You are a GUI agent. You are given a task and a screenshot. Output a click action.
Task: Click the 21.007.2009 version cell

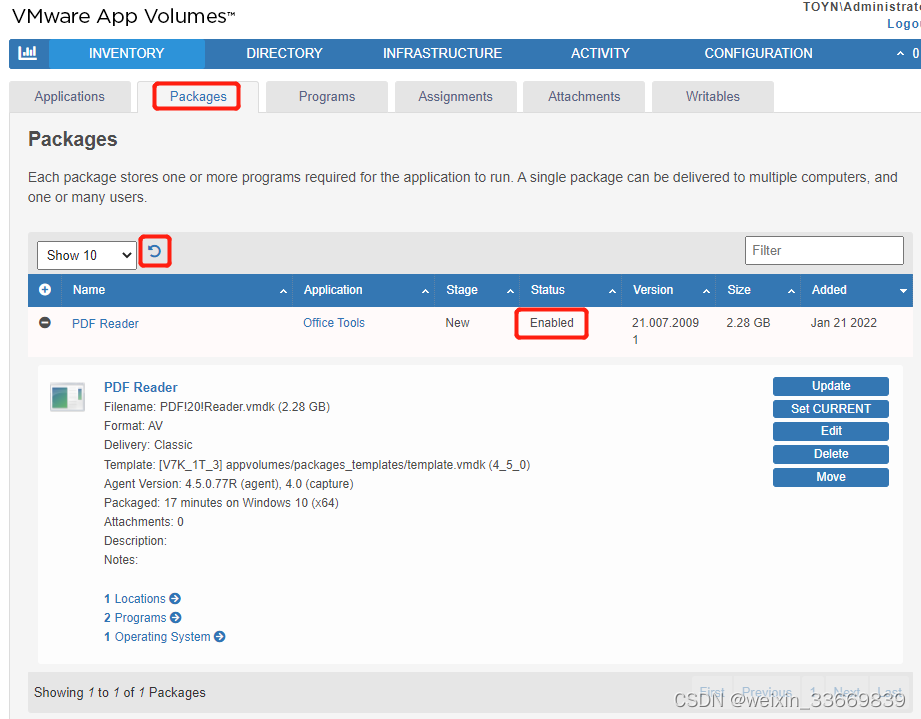[x=665, y=331]
